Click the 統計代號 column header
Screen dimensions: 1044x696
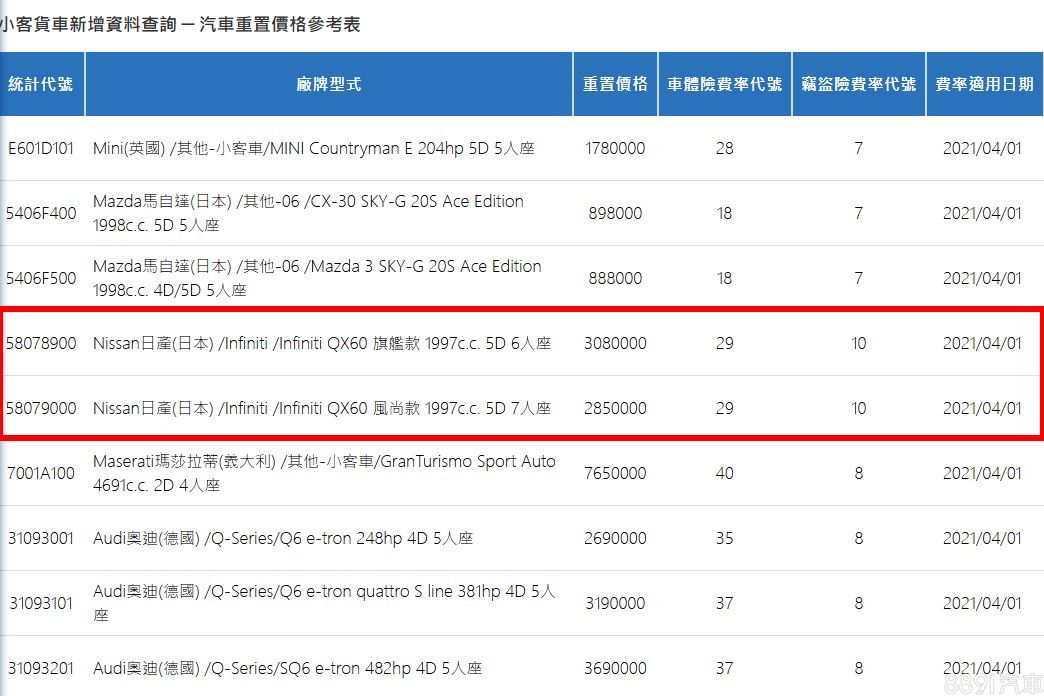41,85
